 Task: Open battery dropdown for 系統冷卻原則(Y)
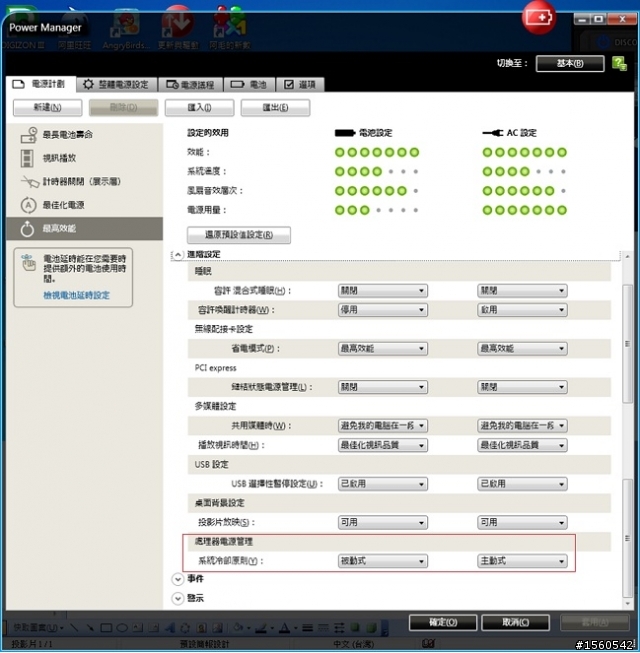383,561
